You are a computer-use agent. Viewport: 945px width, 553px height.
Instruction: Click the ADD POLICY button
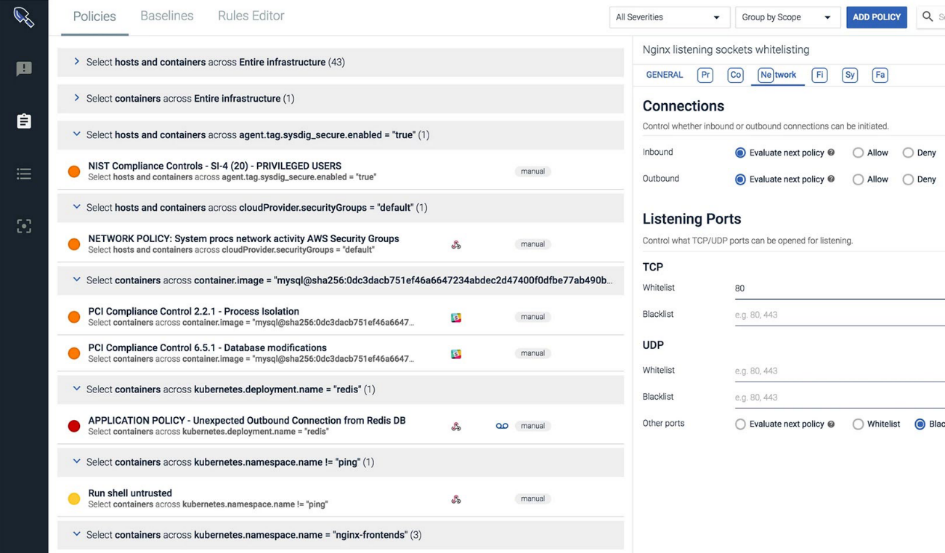point(876,18)
